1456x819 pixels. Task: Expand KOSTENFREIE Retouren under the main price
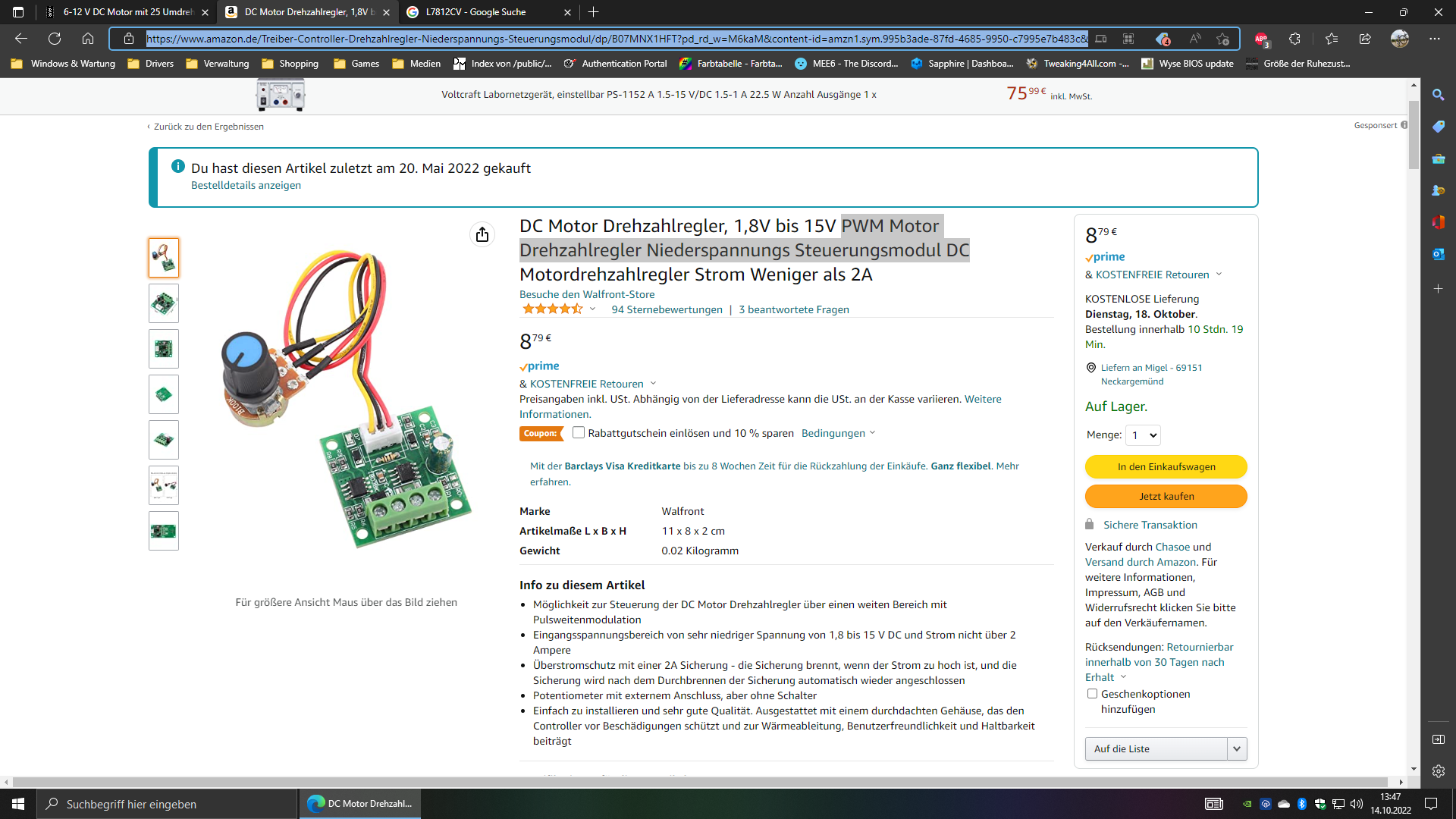[x=653, y=384]
